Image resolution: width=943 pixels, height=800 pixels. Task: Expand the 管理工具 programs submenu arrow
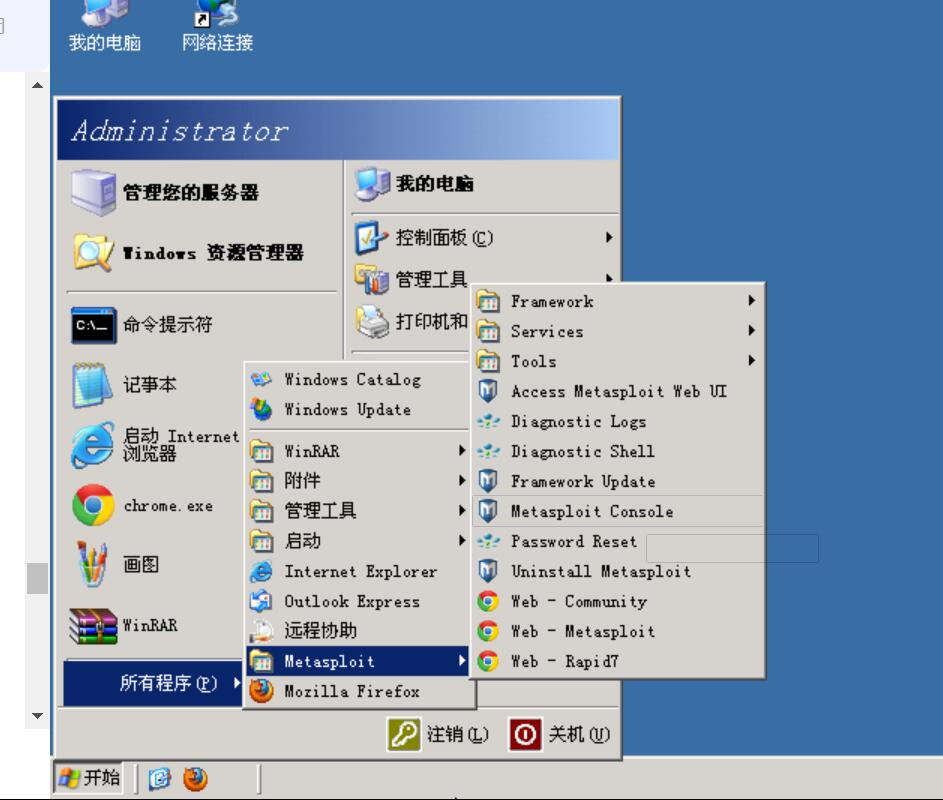click(x=461, y=510)
